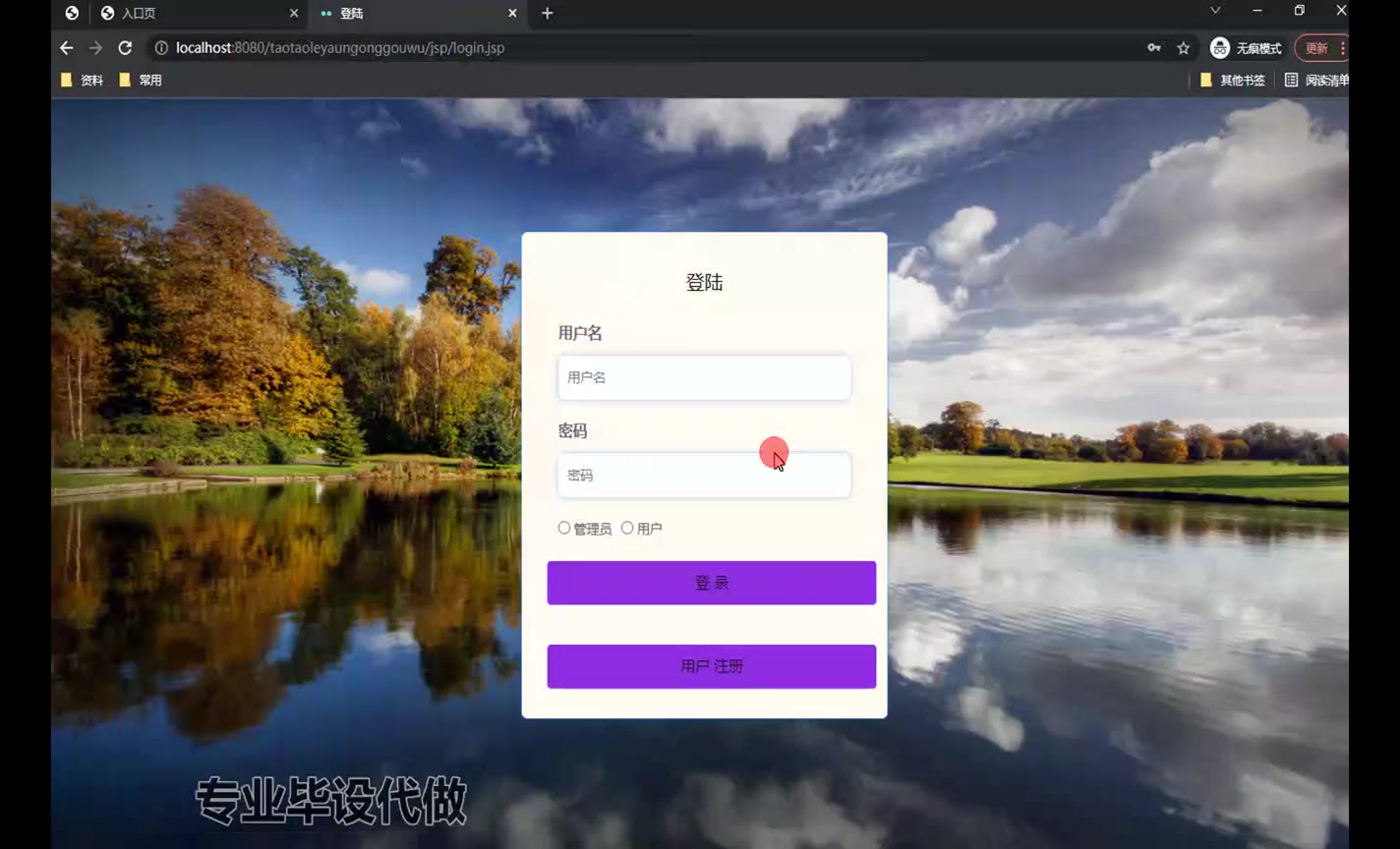The width and height of the screenshot is (1400, 849).
Task: Open the incognito mode (无痕模式) indicator
Action: [x=1247, y=48]
